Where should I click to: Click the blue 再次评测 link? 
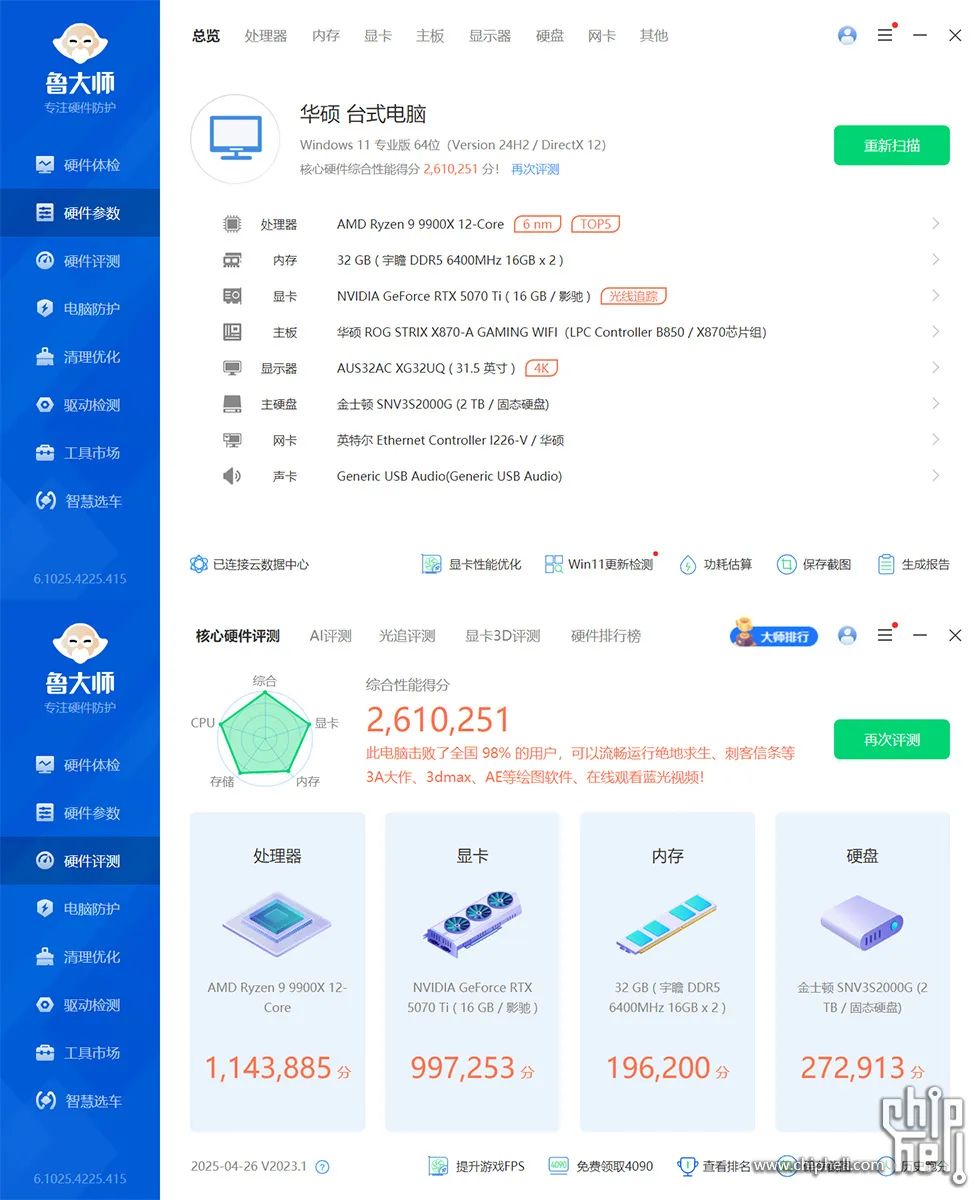pyautogui.click(x=535, y=169)
